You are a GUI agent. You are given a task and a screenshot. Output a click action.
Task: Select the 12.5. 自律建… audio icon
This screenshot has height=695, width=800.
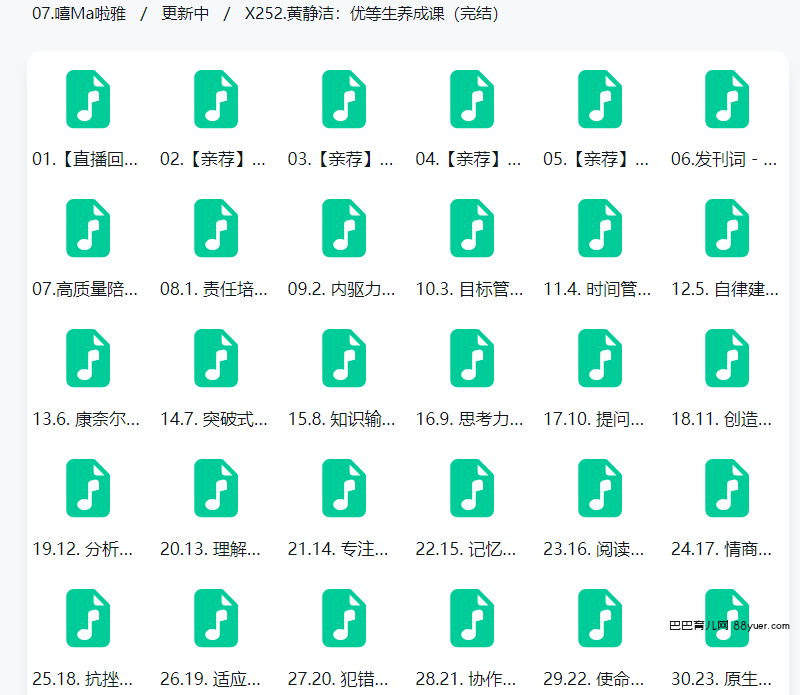click(727, 228)
